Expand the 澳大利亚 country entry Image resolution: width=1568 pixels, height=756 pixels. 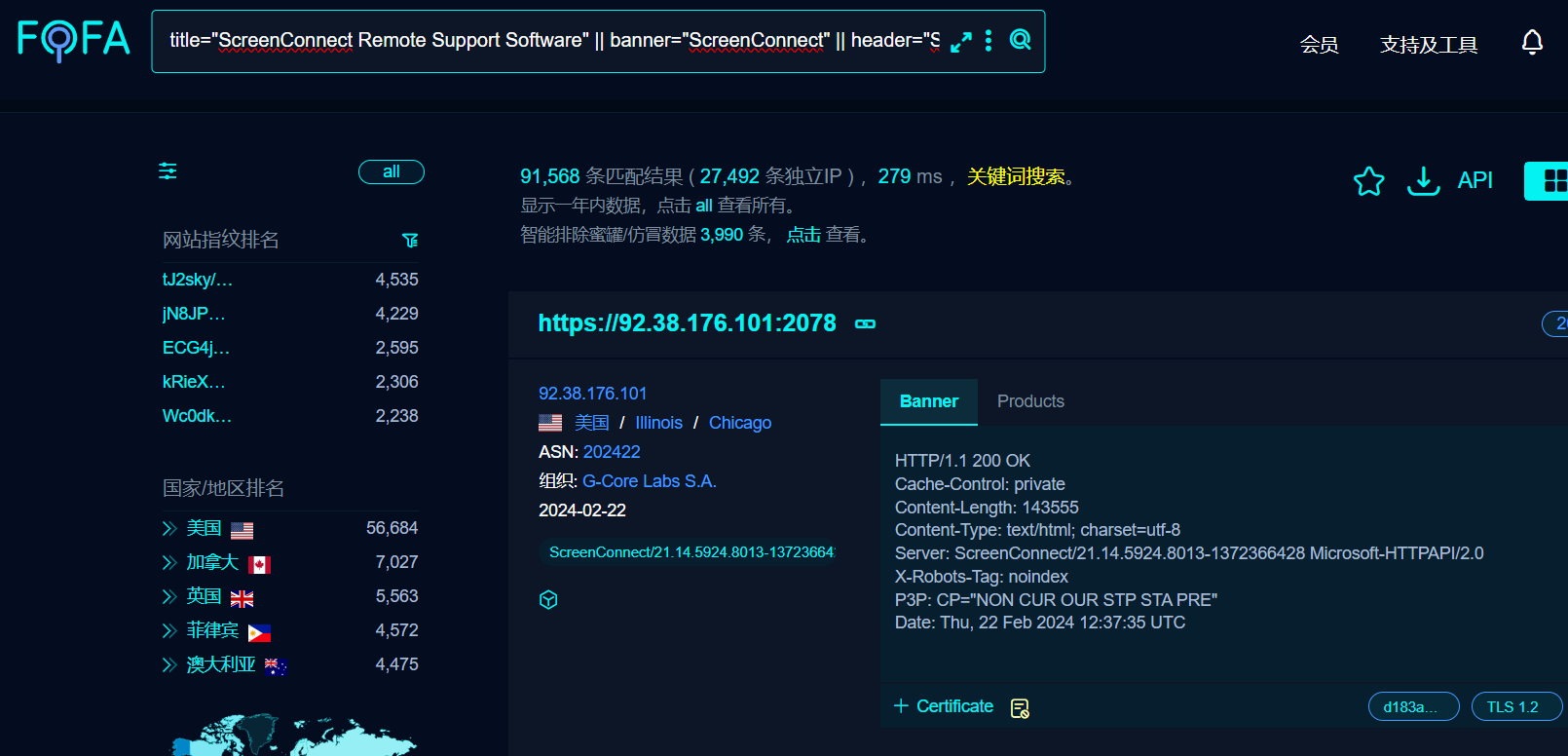click(x=168, y=665)
